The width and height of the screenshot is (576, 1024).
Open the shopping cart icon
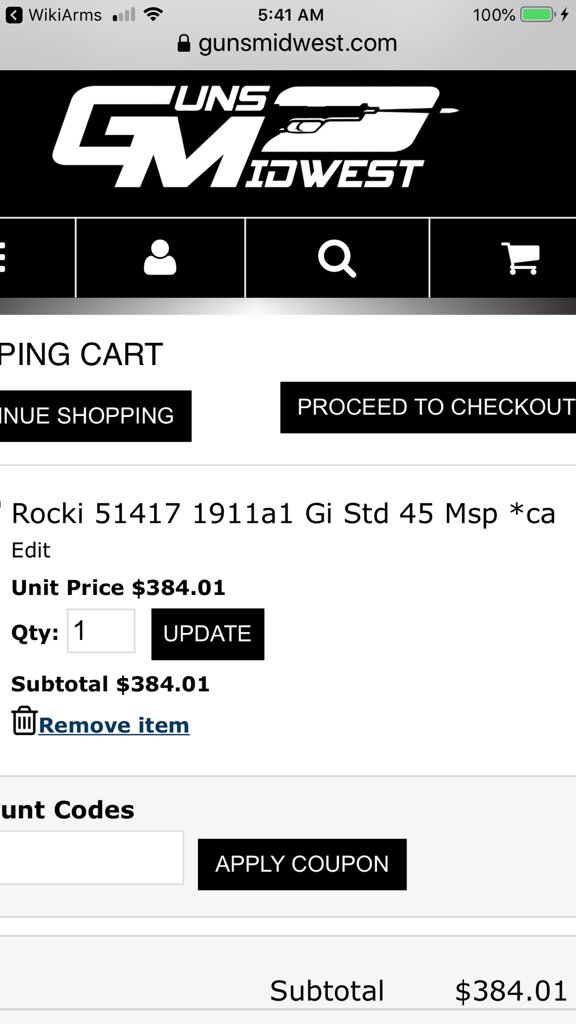520,258
